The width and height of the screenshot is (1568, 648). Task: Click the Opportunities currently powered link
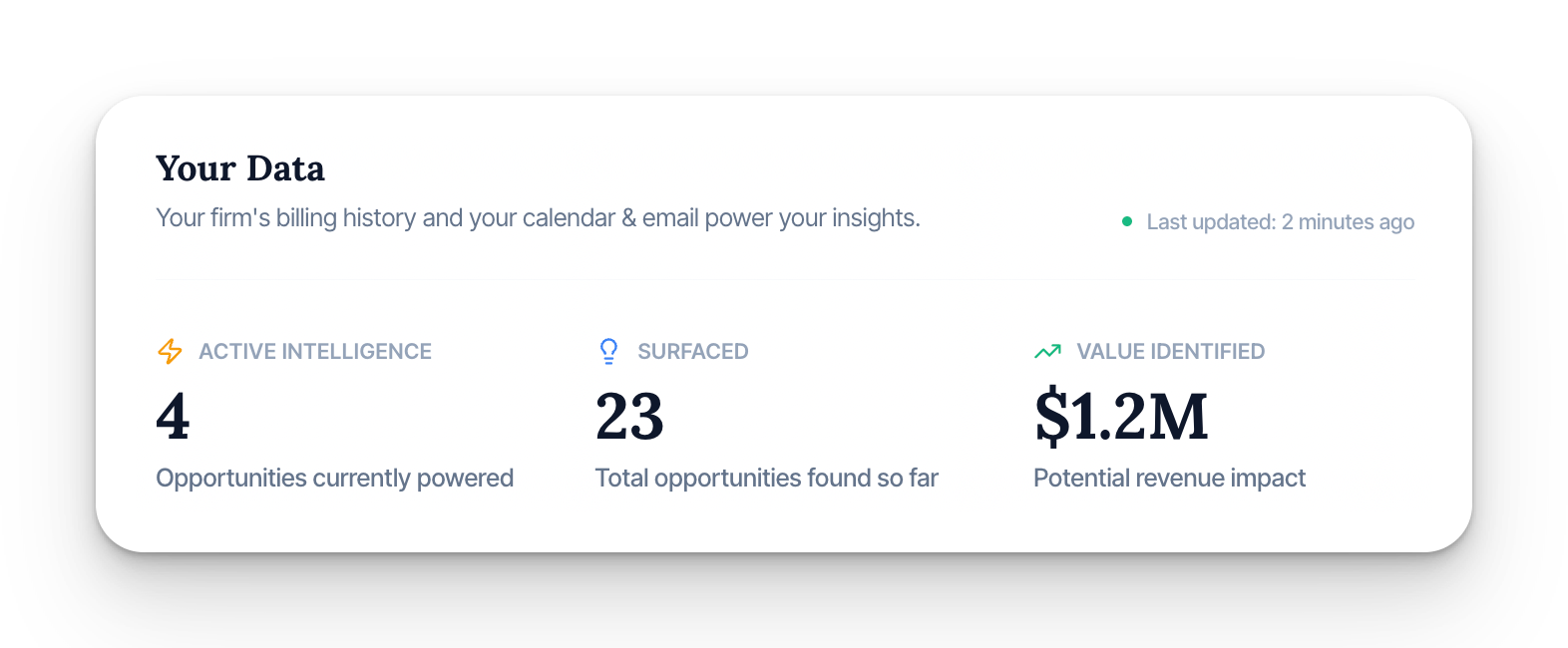click(334, 478)
